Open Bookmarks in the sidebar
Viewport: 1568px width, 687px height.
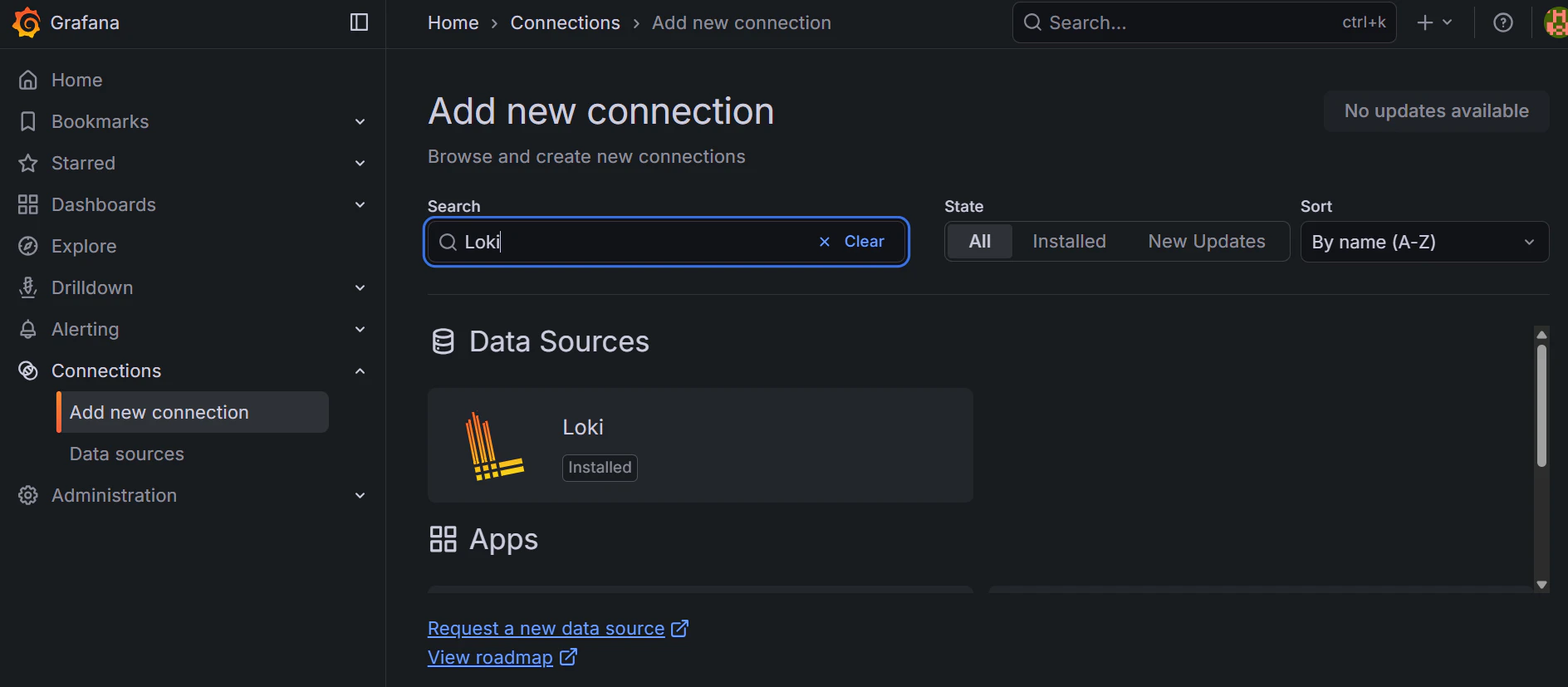[100, 121]
